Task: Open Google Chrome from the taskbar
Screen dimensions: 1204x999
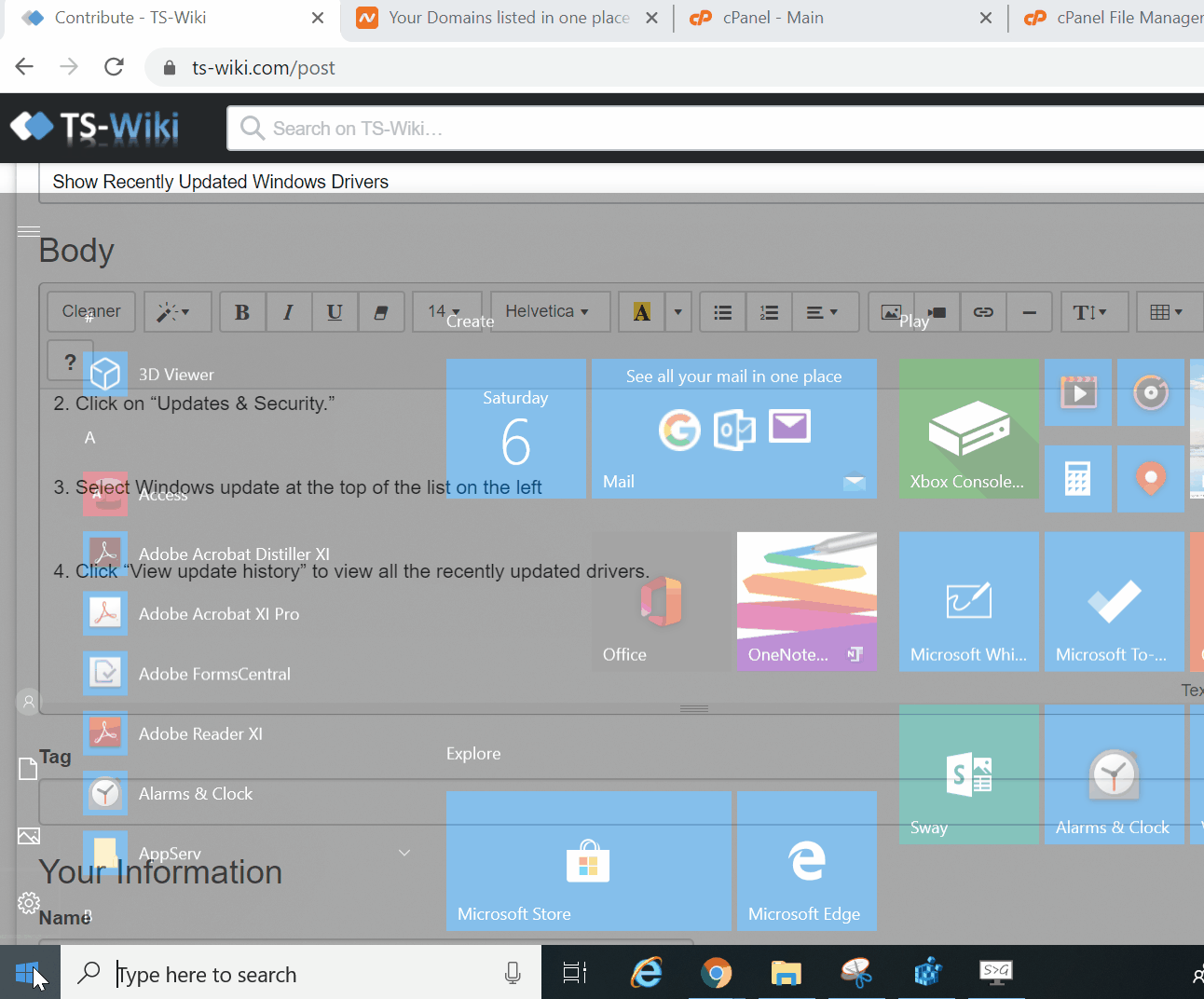Action: 717,974
